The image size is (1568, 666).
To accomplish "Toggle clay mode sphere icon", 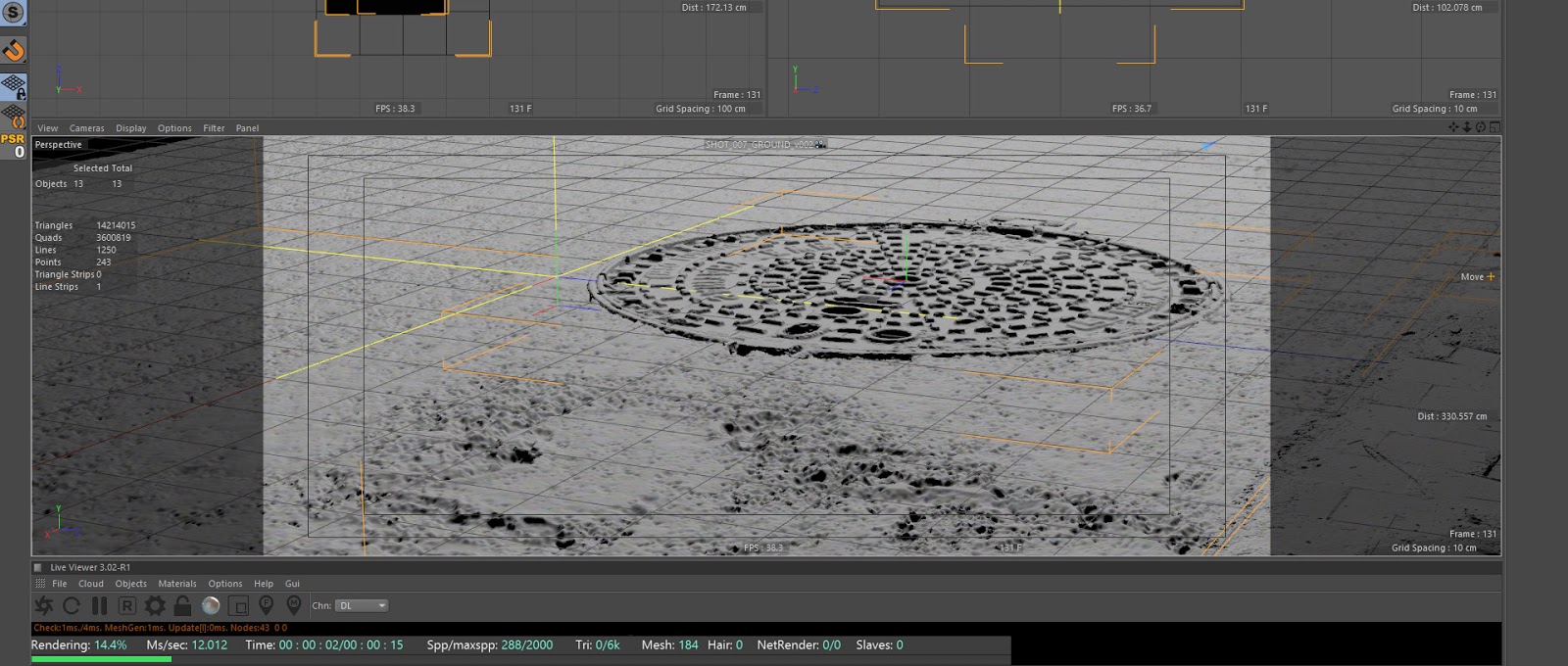I will pos(211,606).
